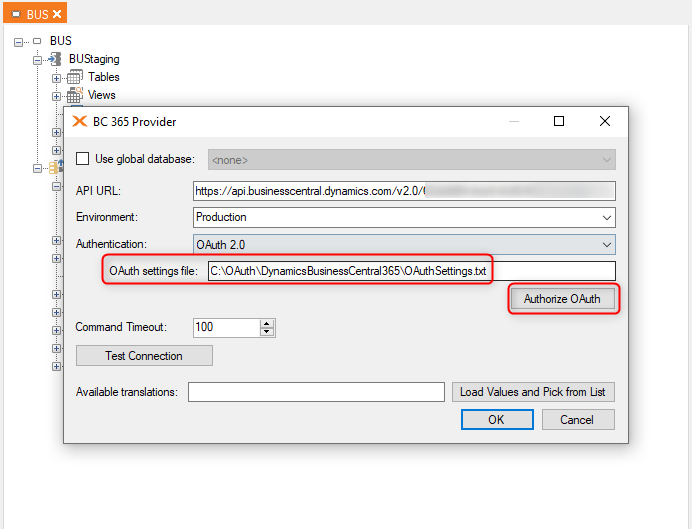
Task: Click the API URL field
Action: (404, 191)
